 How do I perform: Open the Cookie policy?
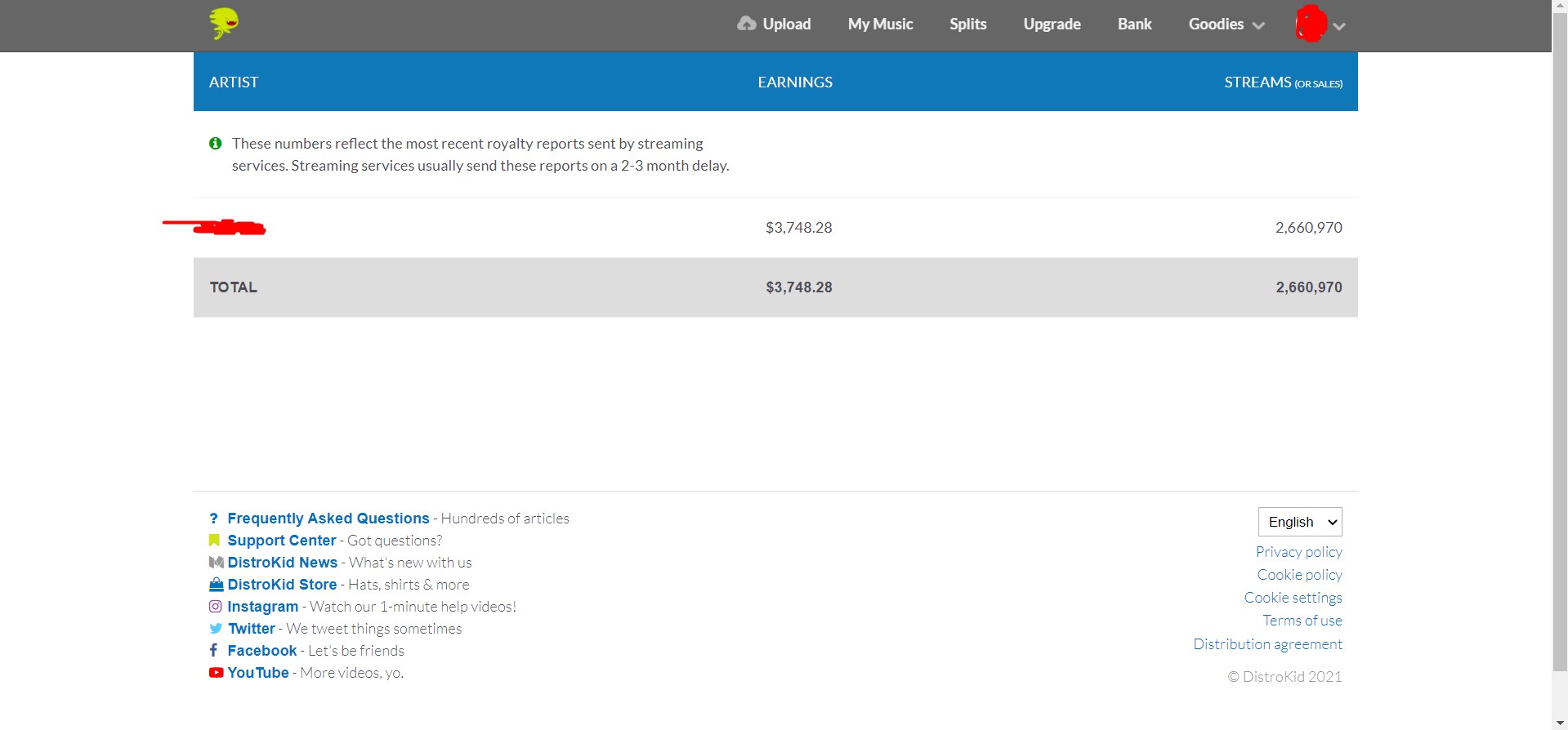click(1300, 575)
